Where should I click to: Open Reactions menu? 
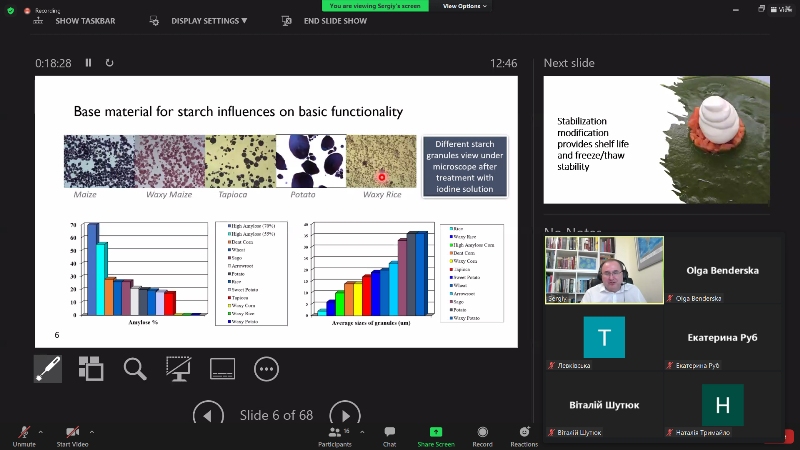pos(524,437)
